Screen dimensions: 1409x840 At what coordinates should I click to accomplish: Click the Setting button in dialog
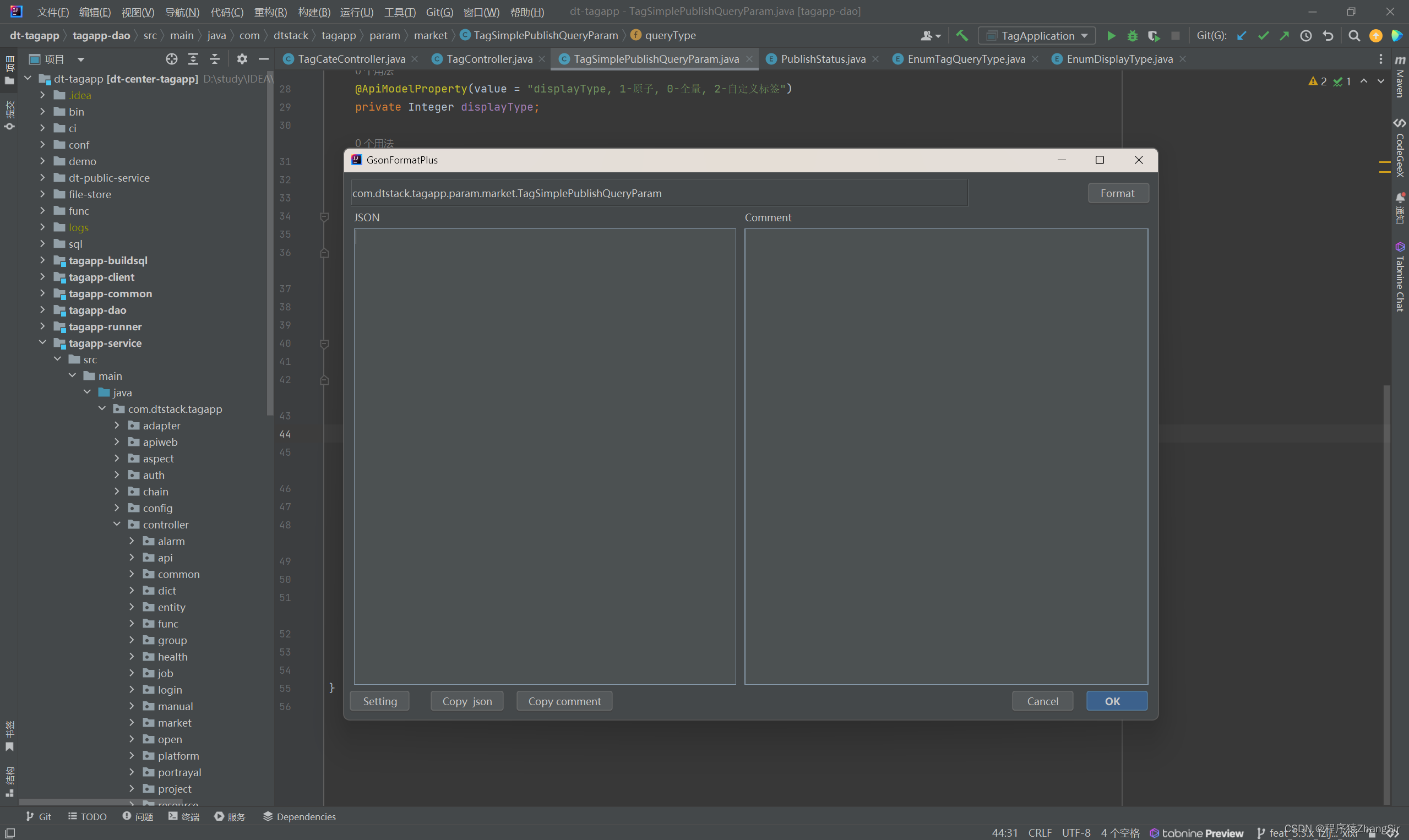[x=380, y=701]
